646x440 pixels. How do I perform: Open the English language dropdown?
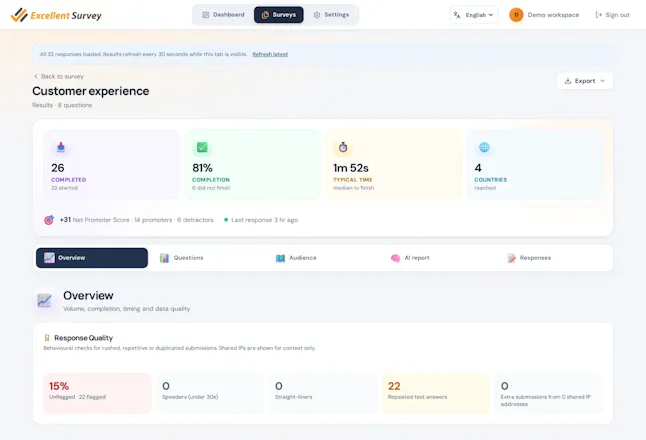(474, 15)
